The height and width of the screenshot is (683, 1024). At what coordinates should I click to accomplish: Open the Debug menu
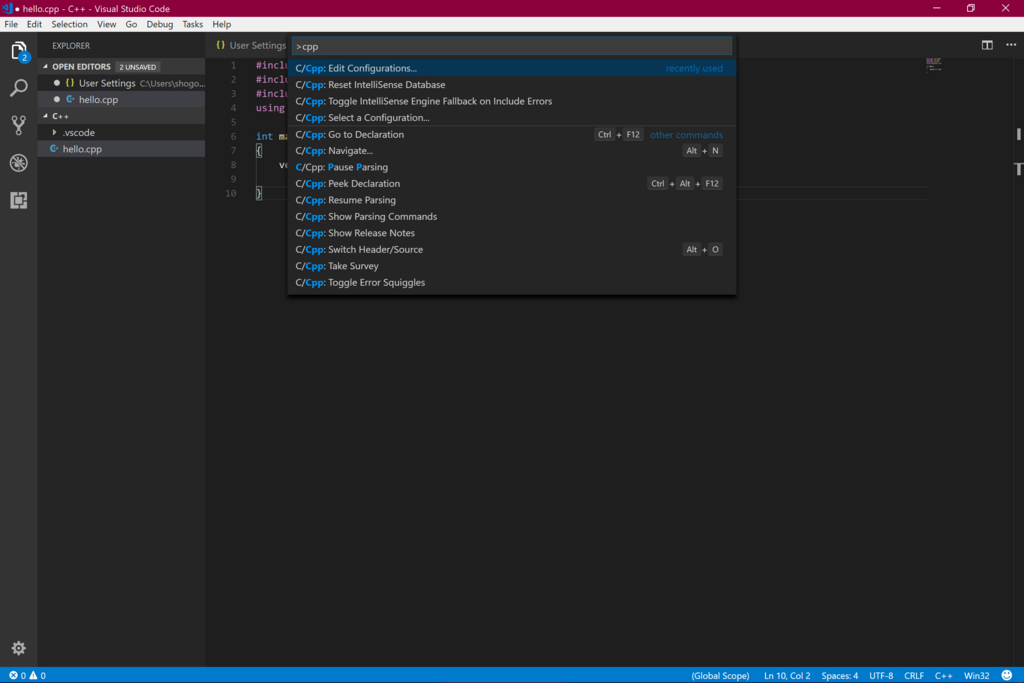[159, 24]
